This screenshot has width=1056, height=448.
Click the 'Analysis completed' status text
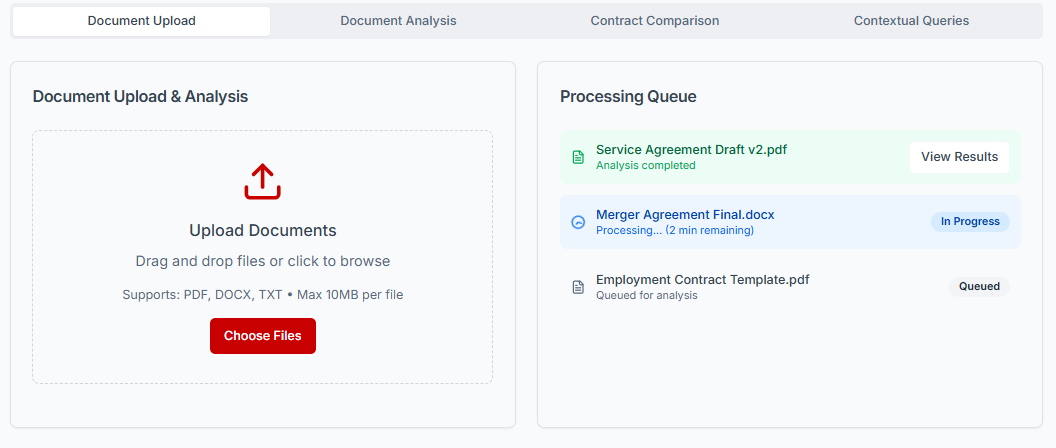tap(645, 166)
